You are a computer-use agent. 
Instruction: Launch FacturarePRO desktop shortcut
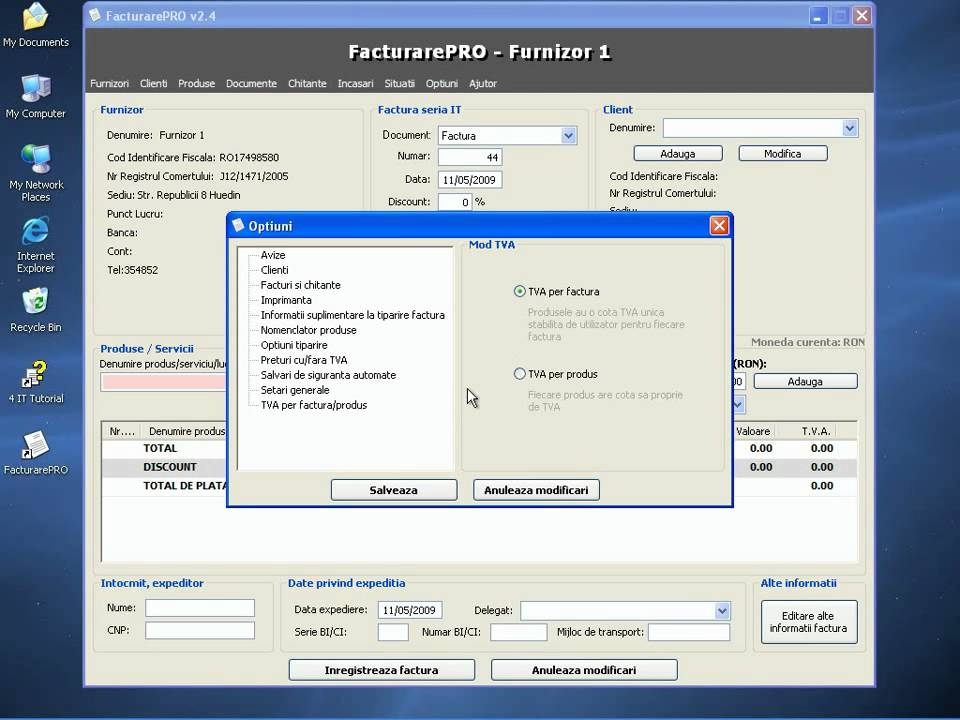36,453
